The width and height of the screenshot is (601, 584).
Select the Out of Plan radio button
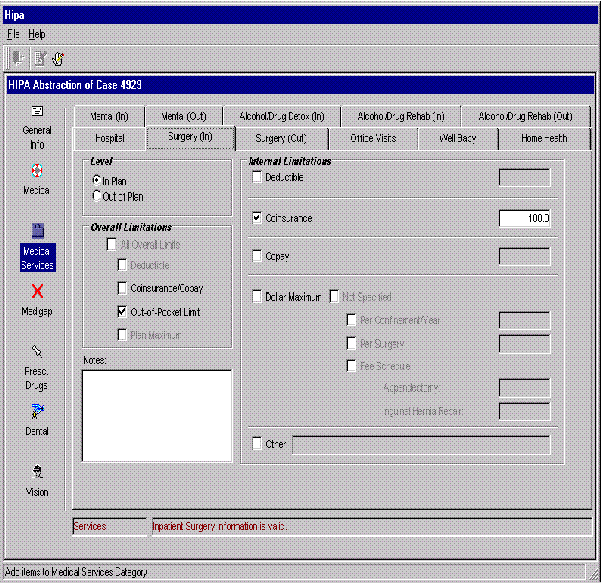click(x=97, y=197)
